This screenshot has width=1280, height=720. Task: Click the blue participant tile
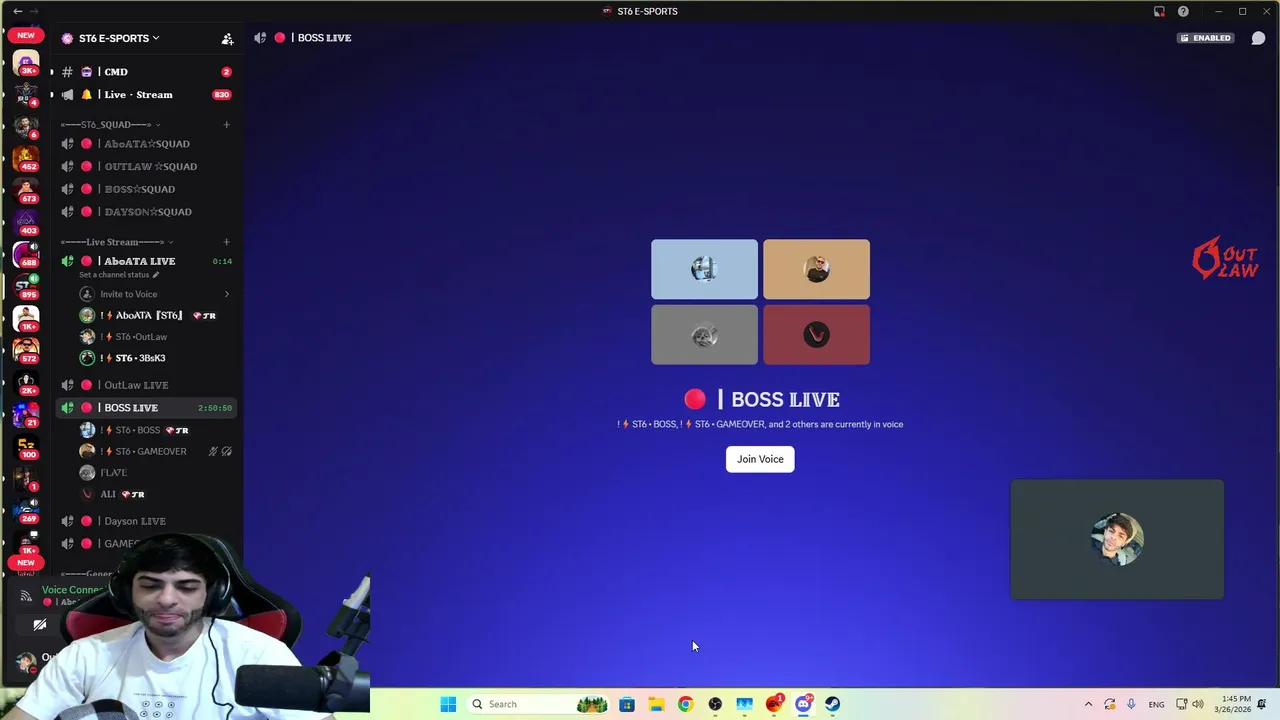704,269
